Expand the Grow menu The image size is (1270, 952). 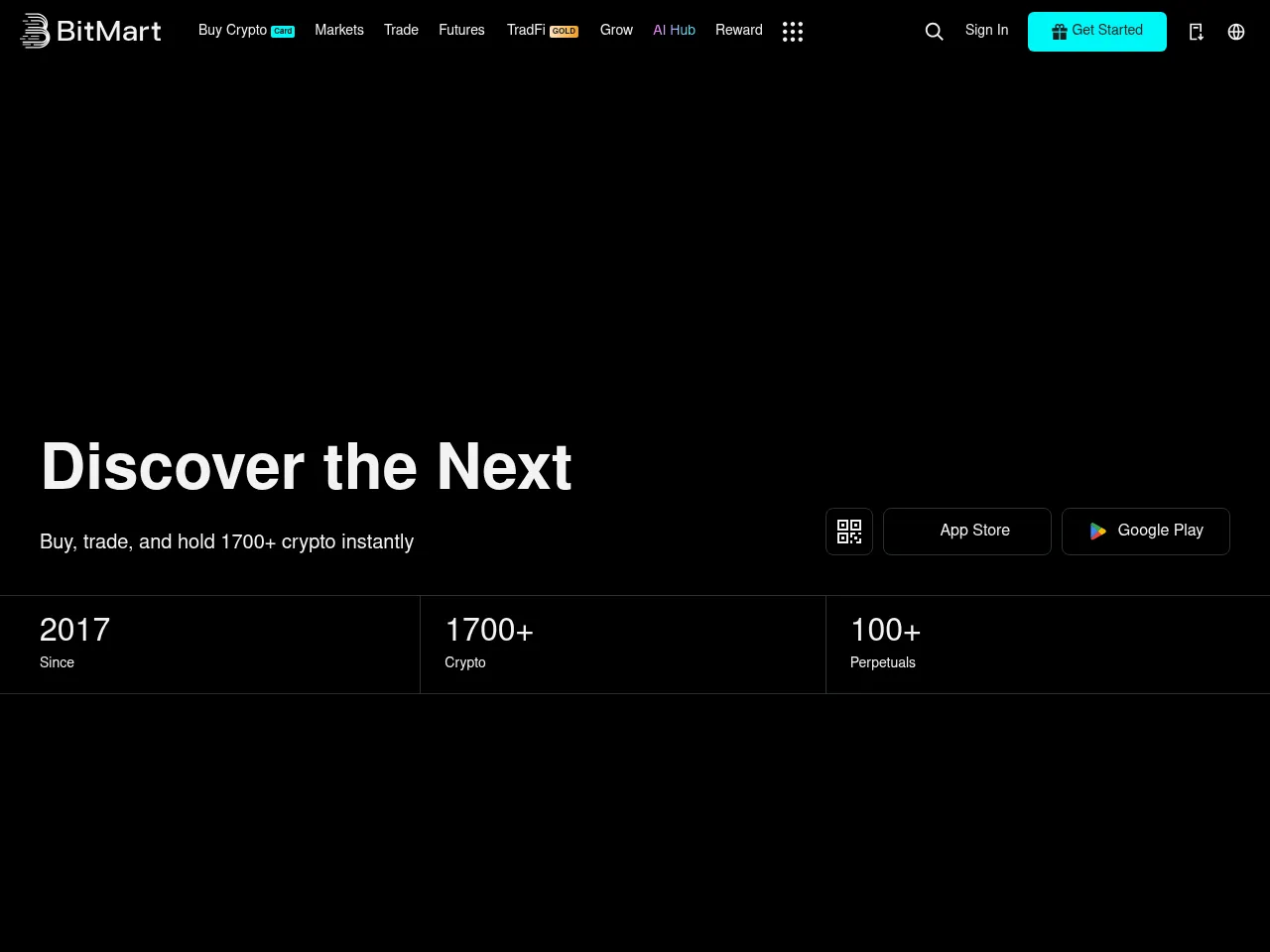point(616,31)
